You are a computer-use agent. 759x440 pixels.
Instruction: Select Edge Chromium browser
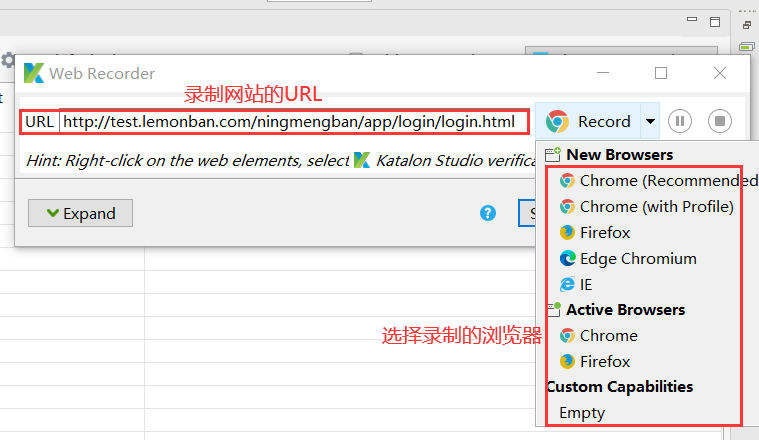[x=628, y=258]
